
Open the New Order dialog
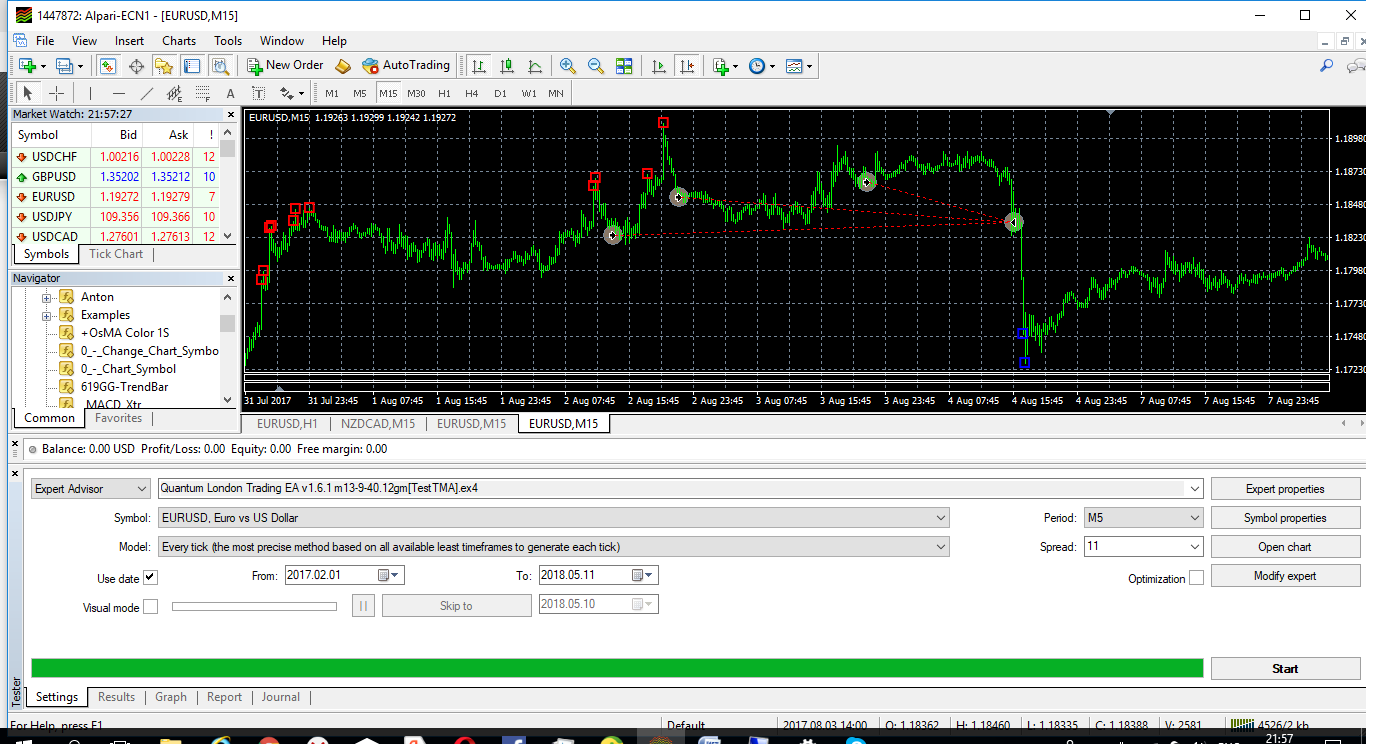pos(285,65)
